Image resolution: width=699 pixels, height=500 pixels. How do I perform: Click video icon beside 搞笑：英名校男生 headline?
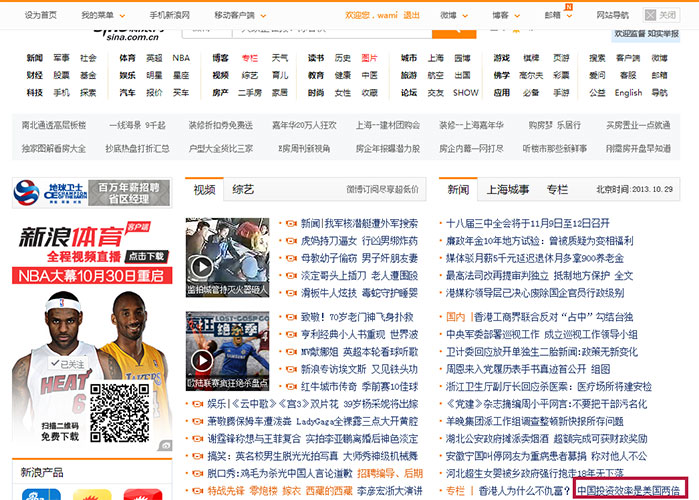pyautogui.click(x=197, y=456)
